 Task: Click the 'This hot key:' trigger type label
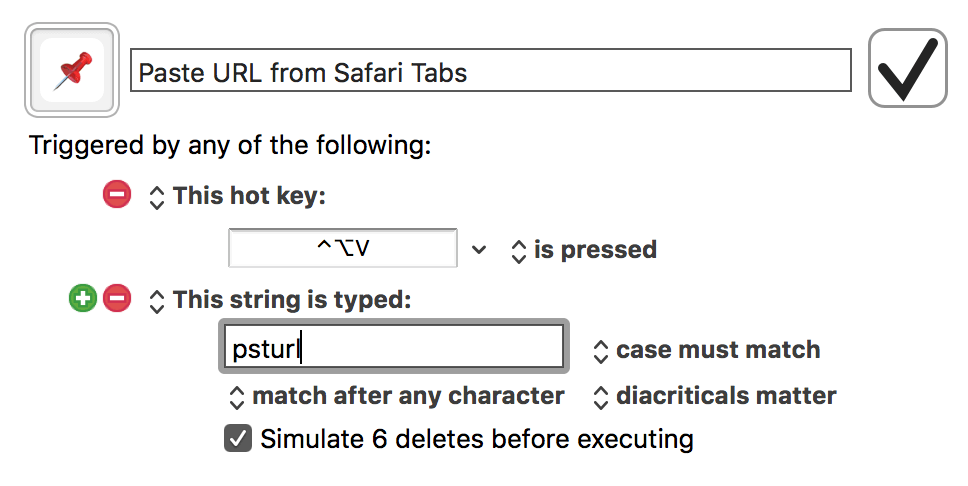click(x=249, y=195)
